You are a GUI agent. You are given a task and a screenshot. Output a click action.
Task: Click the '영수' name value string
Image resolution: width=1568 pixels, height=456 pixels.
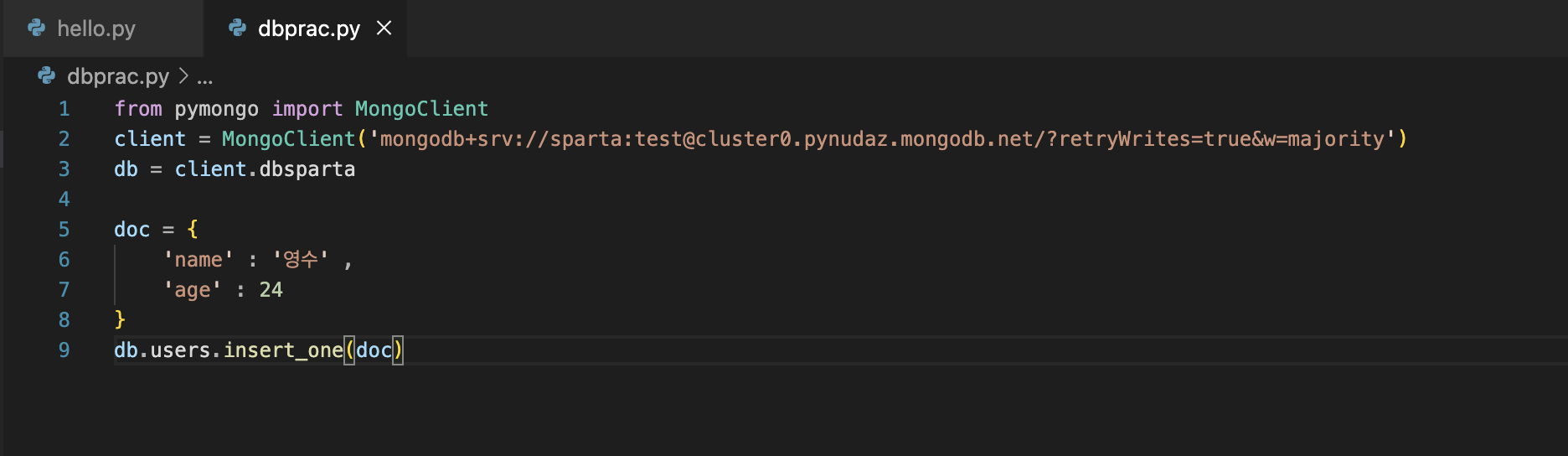click(x=301, y=260)
